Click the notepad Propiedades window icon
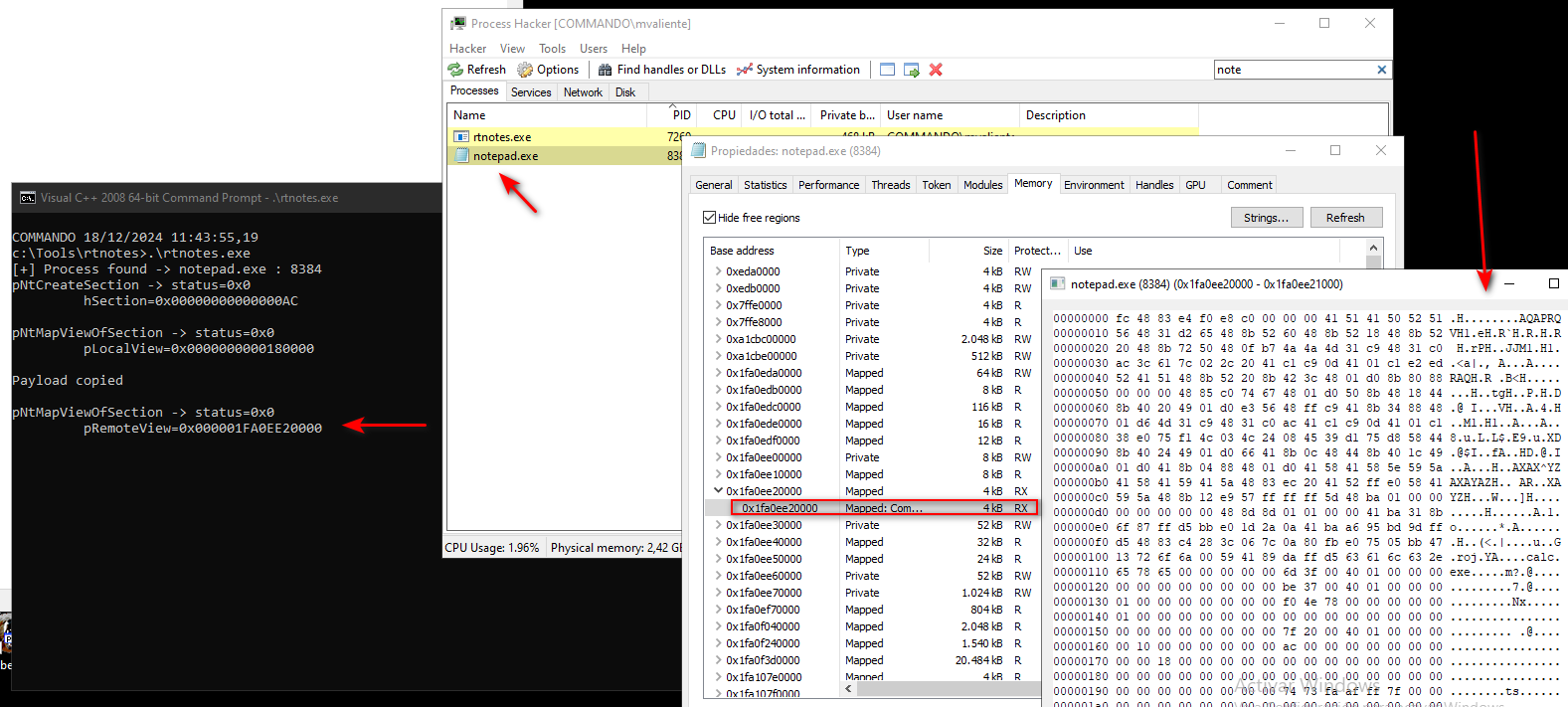1568x707 pixels. click(698, 150)
